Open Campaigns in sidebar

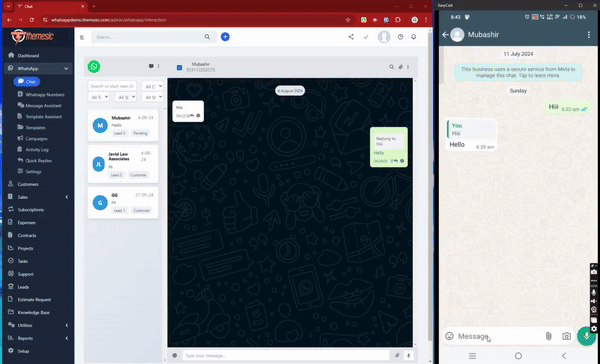point(36,139)
